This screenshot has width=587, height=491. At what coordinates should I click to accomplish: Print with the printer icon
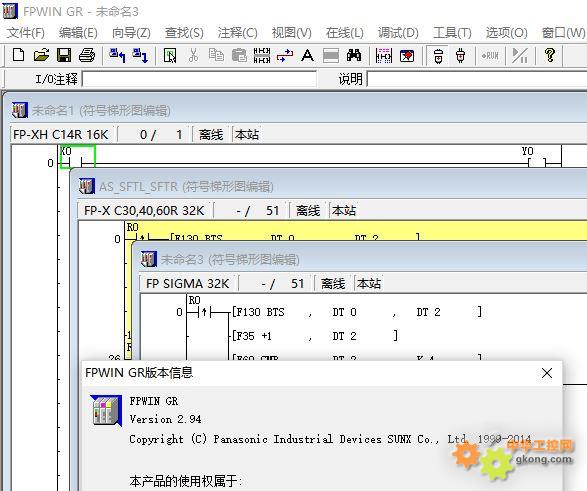pos(87,55)
